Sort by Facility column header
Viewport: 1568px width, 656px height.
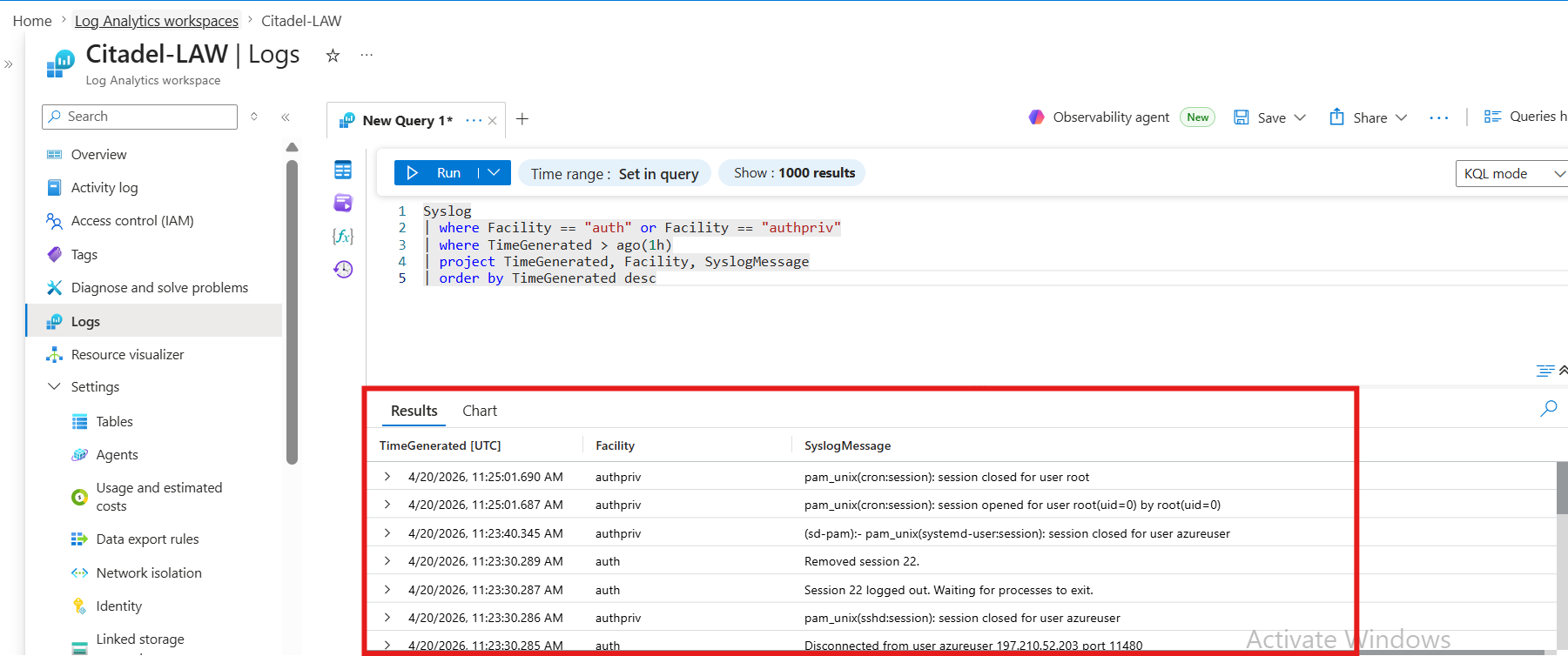[615, 445]
